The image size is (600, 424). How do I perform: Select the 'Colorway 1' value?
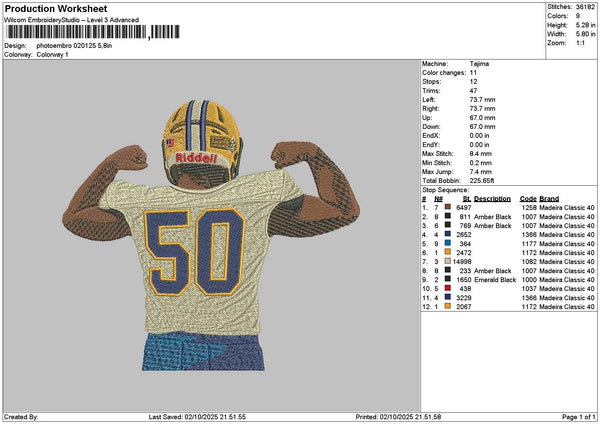click(52, 54)
